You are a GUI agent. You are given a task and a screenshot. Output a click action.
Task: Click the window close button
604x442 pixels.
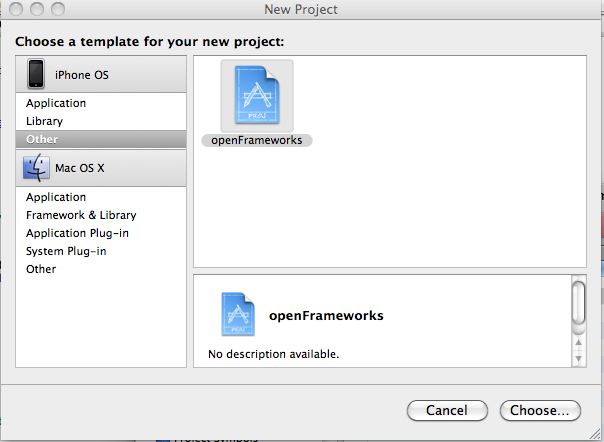(16, 9)
